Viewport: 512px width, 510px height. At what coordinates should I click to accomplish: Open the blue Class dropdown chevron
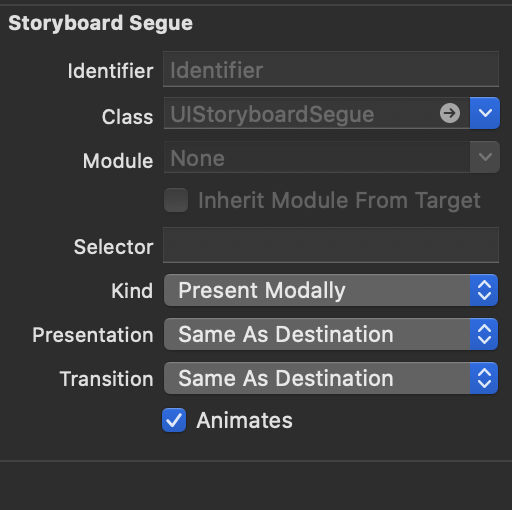coord(485,113)
